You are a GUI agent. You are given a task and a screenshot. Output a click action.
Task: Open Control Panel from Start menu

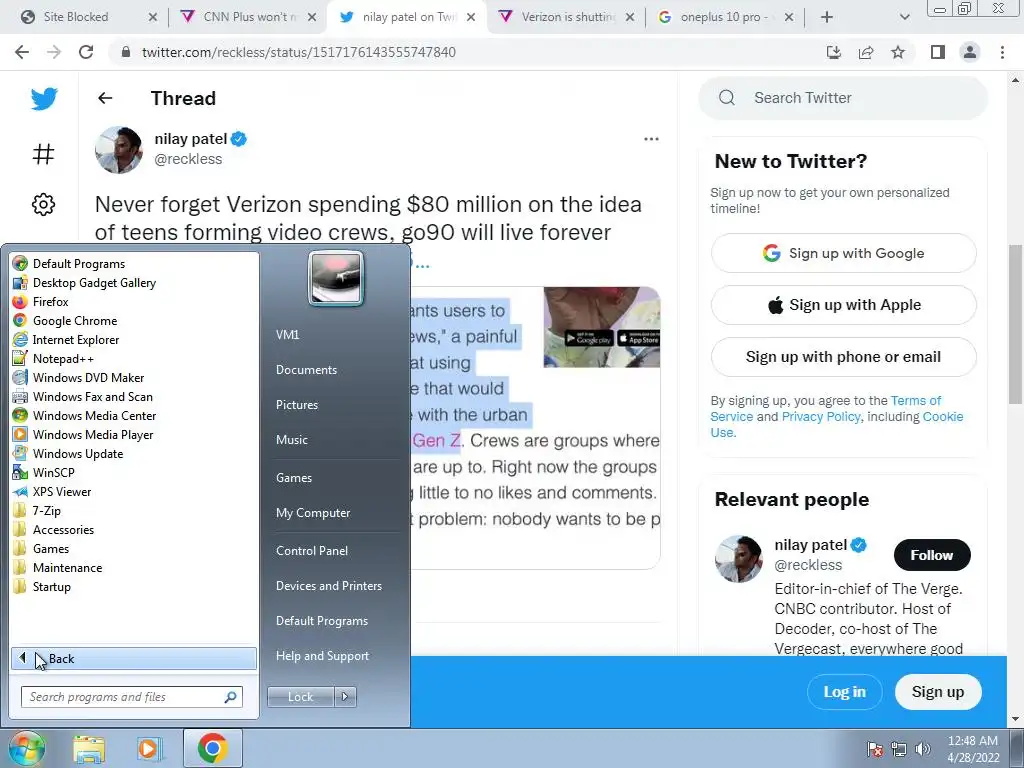(x=312, y=551)
